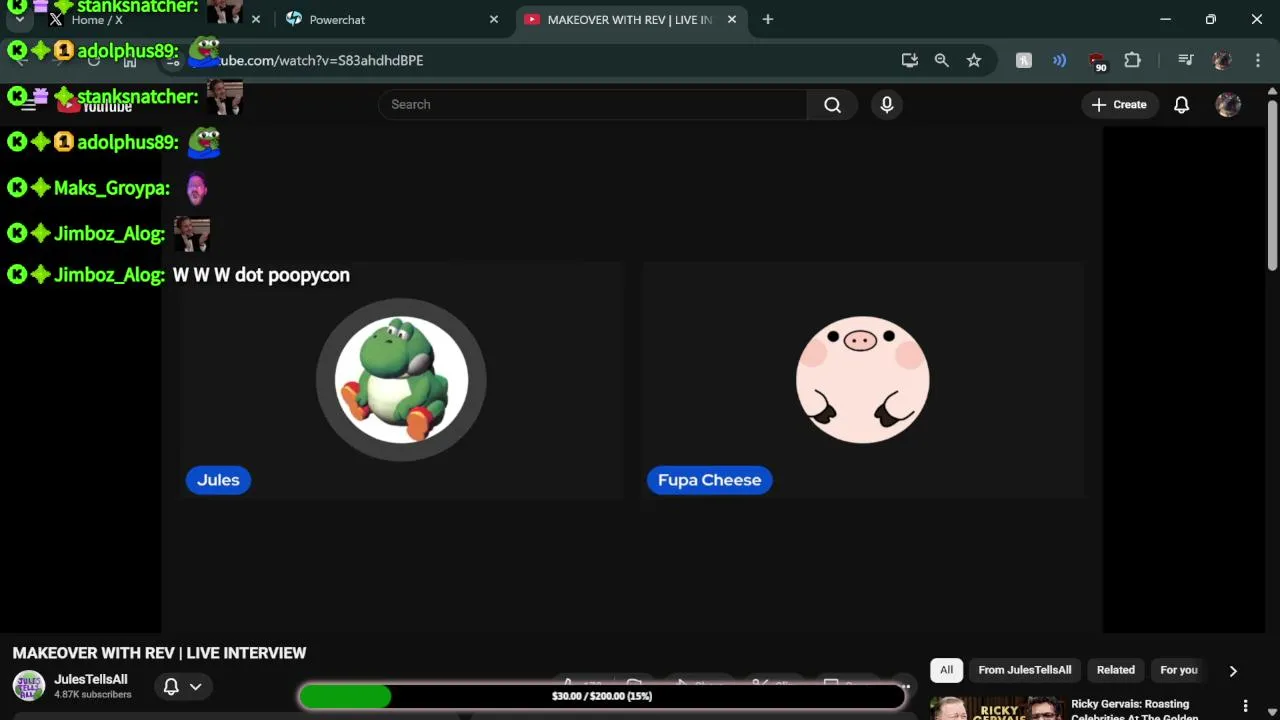This screenshot has width=1280, height=720.
Task: Click the 4.87K subscribers text
Action: point(92,694)
